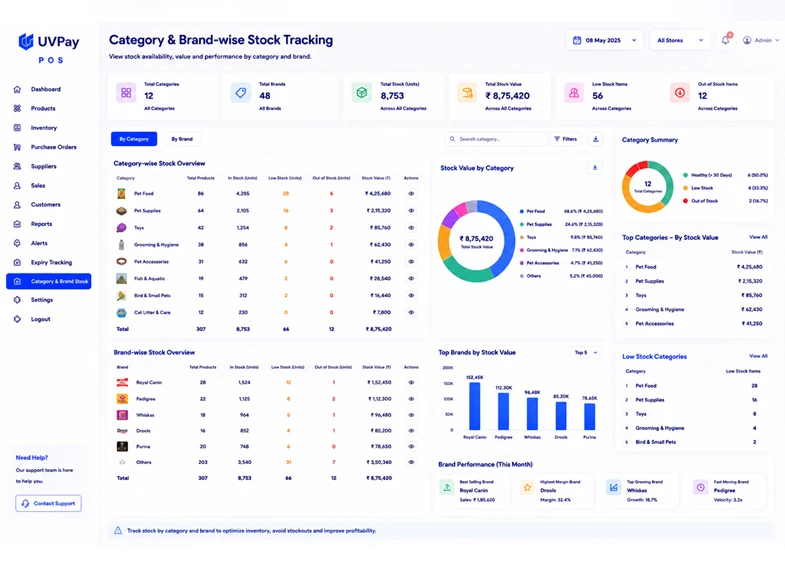
Task: Click the Total Brands tag icon
Action: (x=241, y=93)
